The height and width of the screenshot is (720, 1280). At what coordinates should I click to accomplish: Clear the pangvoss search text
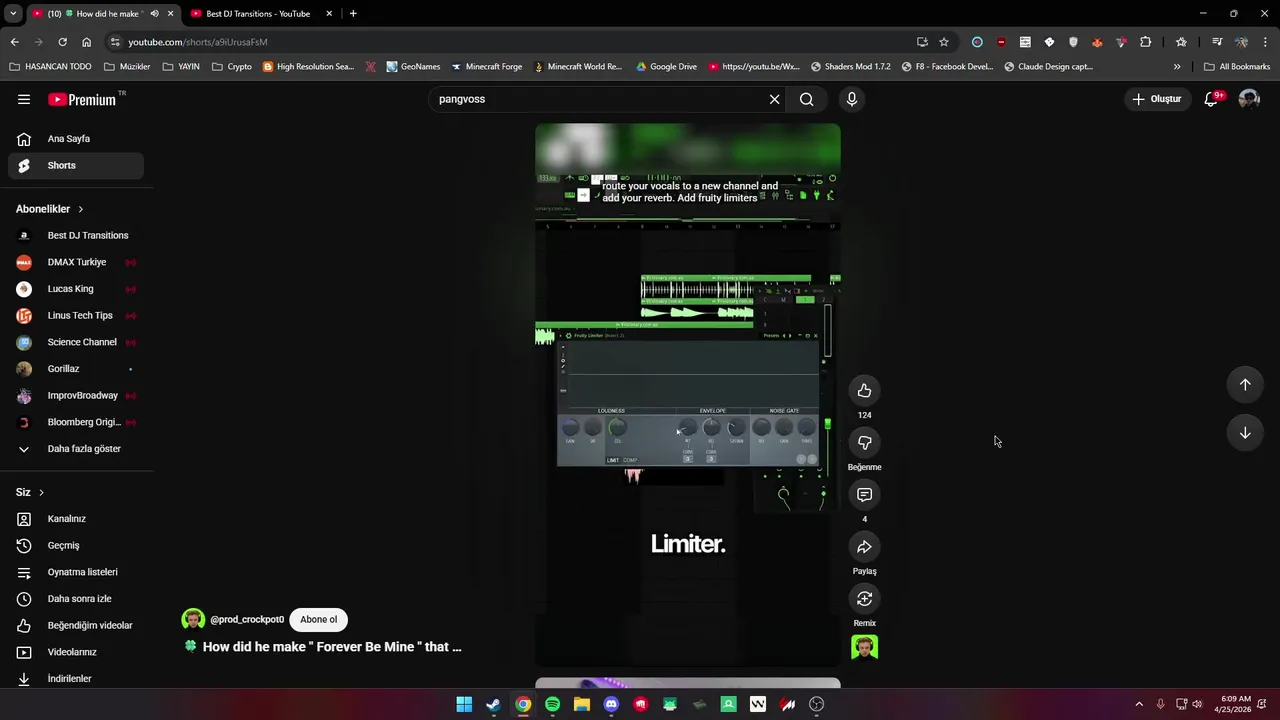[774, 99]
